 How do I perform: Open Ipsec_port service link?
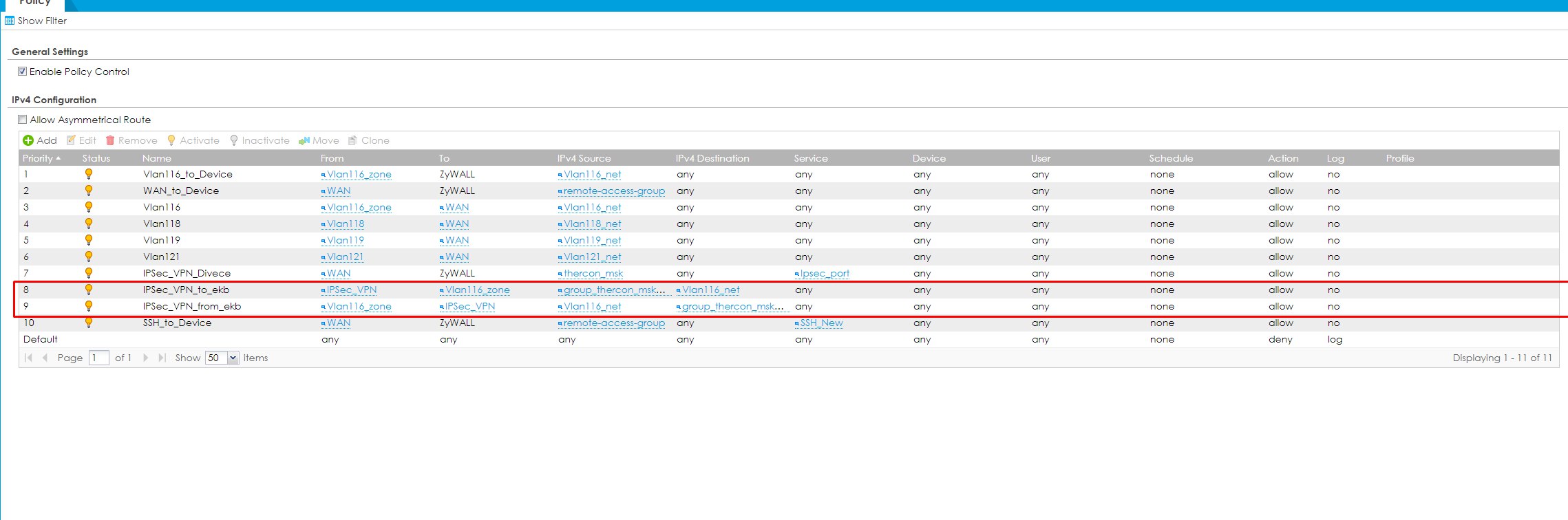pos(825,274)
